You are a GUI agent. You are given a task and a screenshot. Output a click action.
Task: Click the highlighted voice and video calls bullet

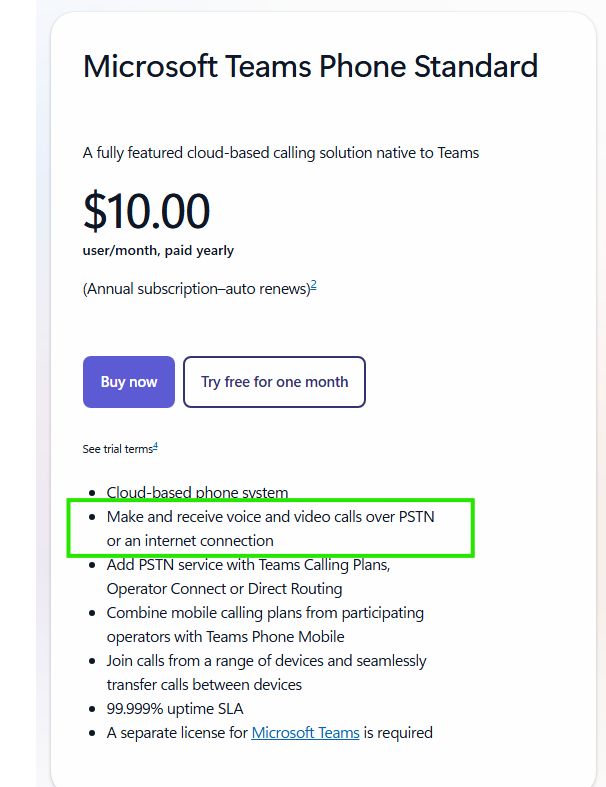[270, 528]
